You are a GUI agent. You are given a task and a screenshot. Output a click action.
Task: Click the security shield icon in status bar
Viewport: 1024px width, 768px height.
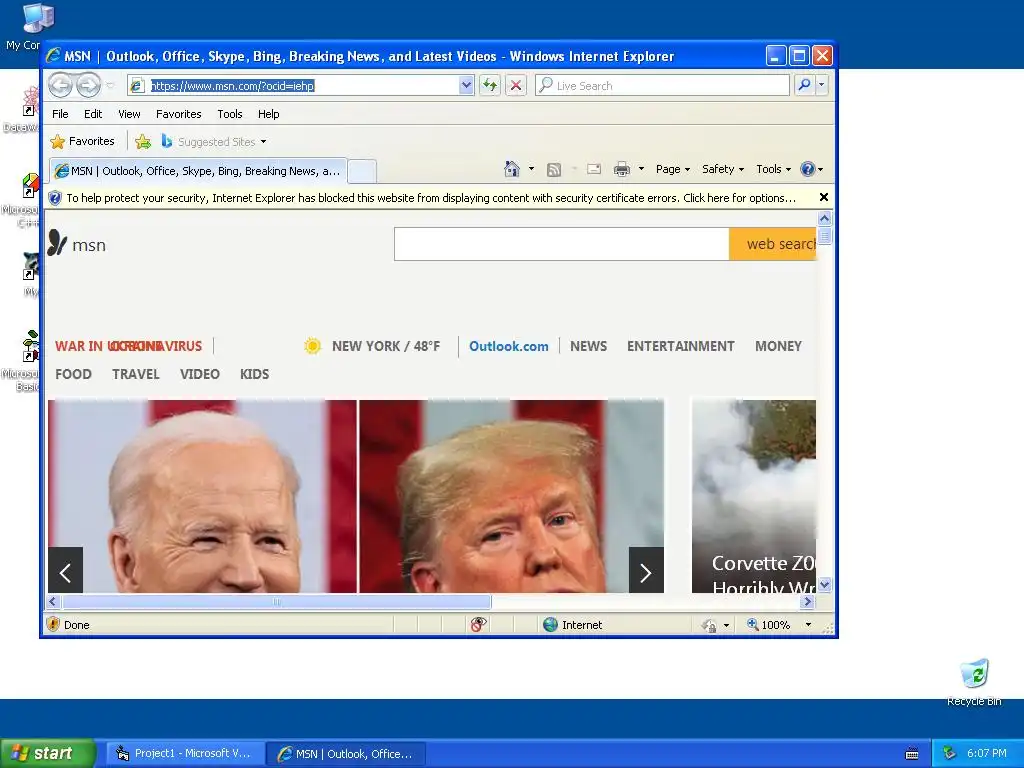coord(54,624)
